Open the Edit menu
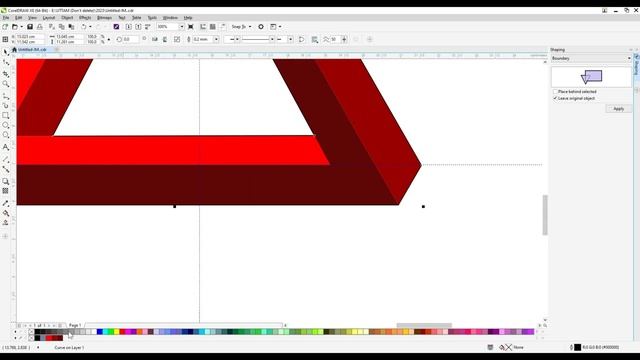This screenshot has height=360, width=640. pyautogui.click(x=18, y=18)
